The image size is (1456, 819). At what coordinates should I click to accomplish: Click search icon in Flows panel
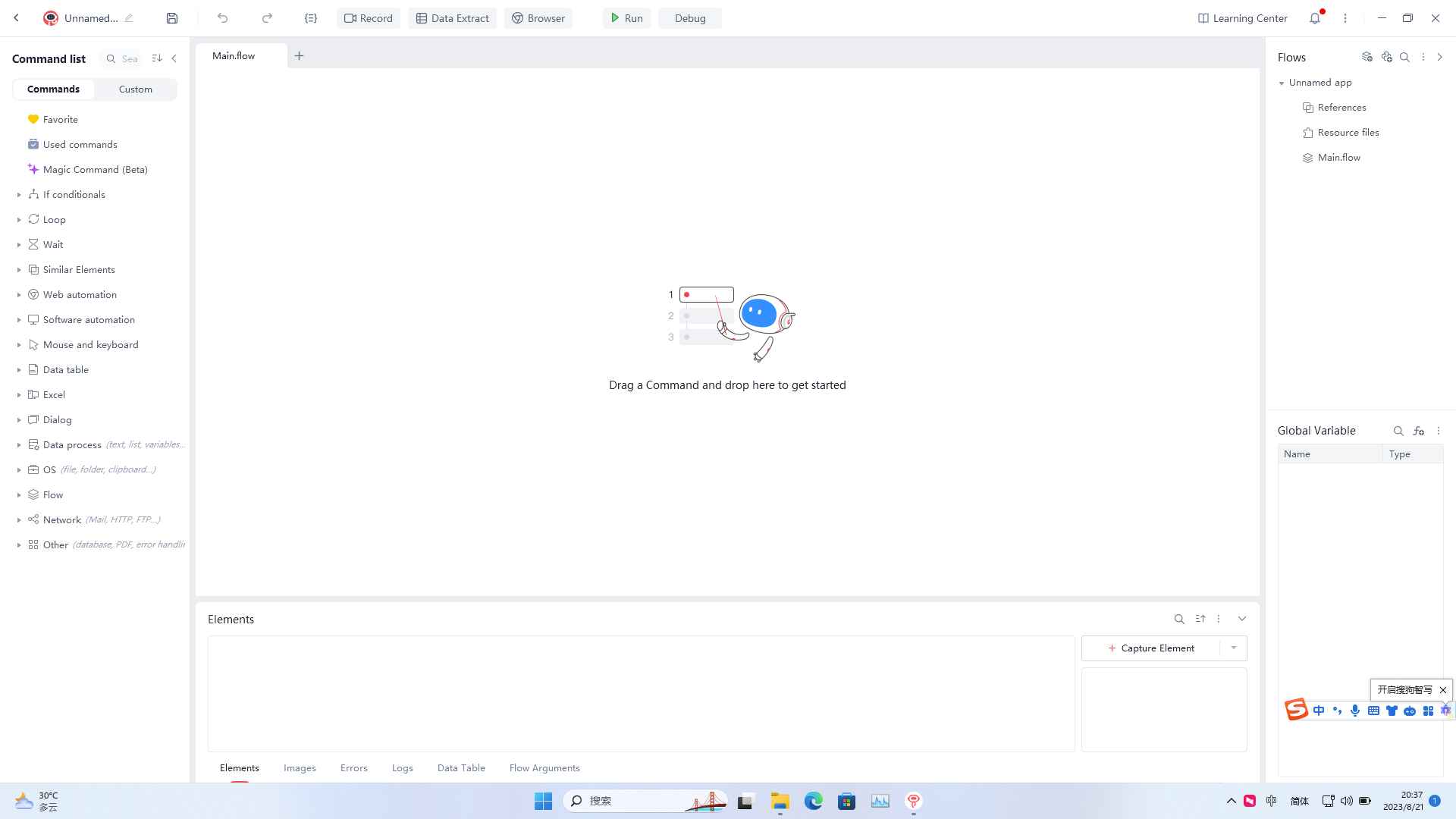[1404, 58]
